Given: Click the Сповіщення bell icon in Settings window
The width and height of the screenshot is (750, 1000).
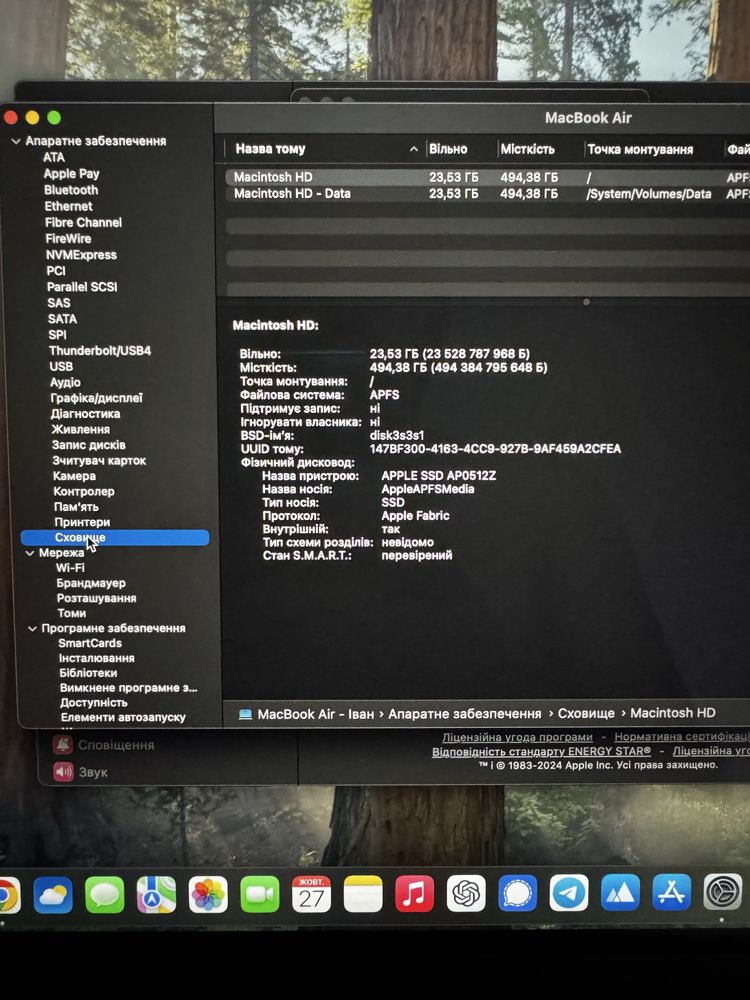Looking at the screenshot, I should 62,744.
